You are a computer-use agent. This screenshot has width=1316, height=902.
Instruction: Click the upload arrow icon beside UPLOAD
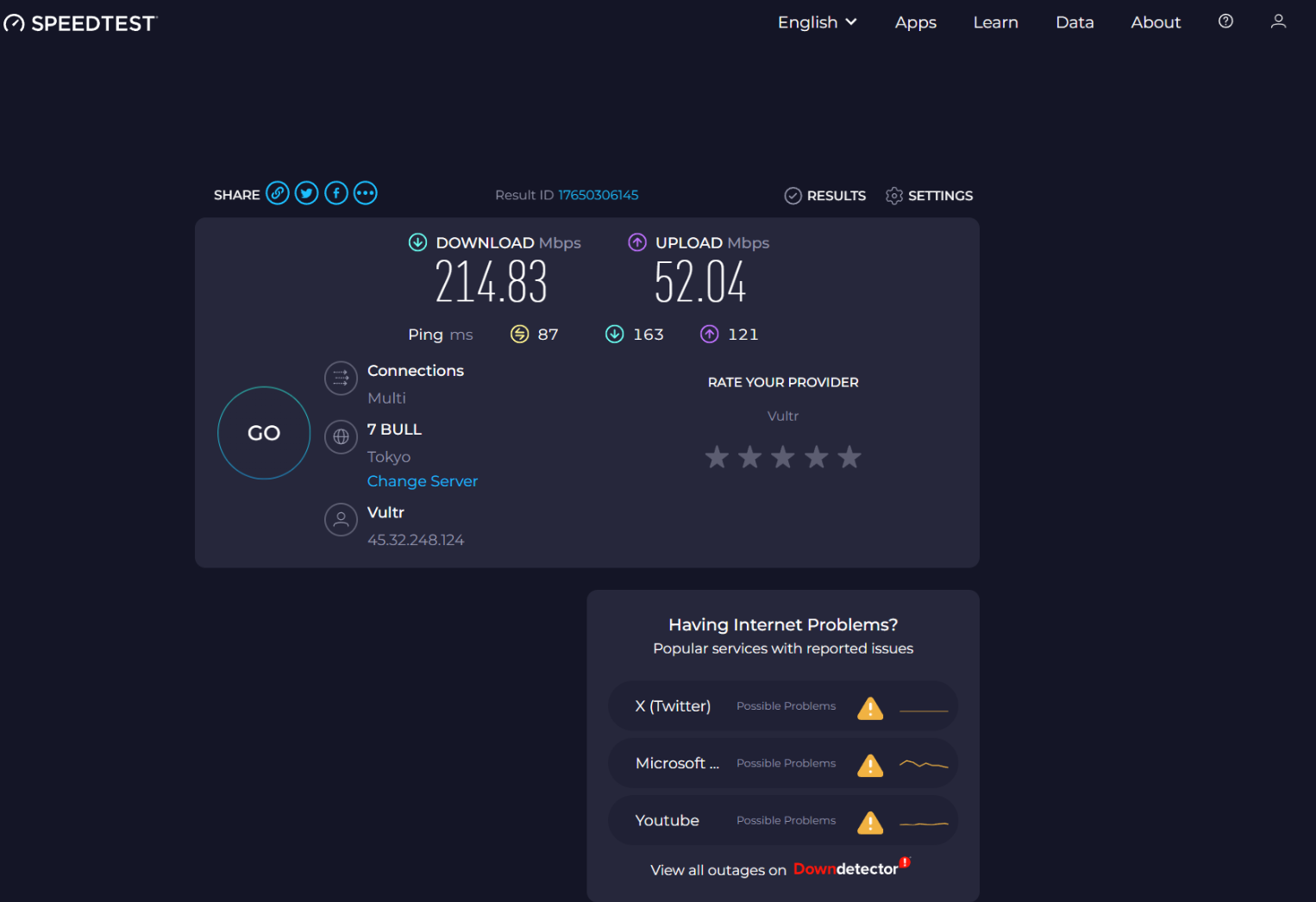pos(637,242)
